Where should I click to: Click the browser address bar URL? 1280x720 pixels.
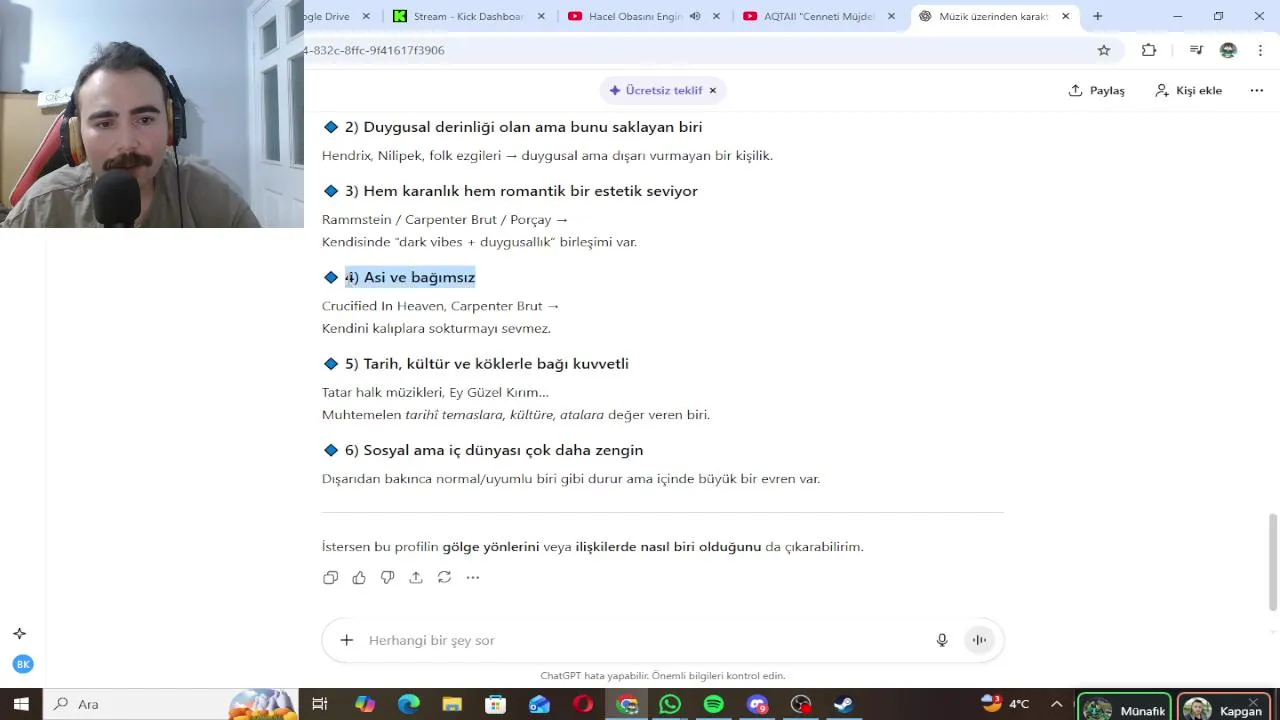coord(374,50)
